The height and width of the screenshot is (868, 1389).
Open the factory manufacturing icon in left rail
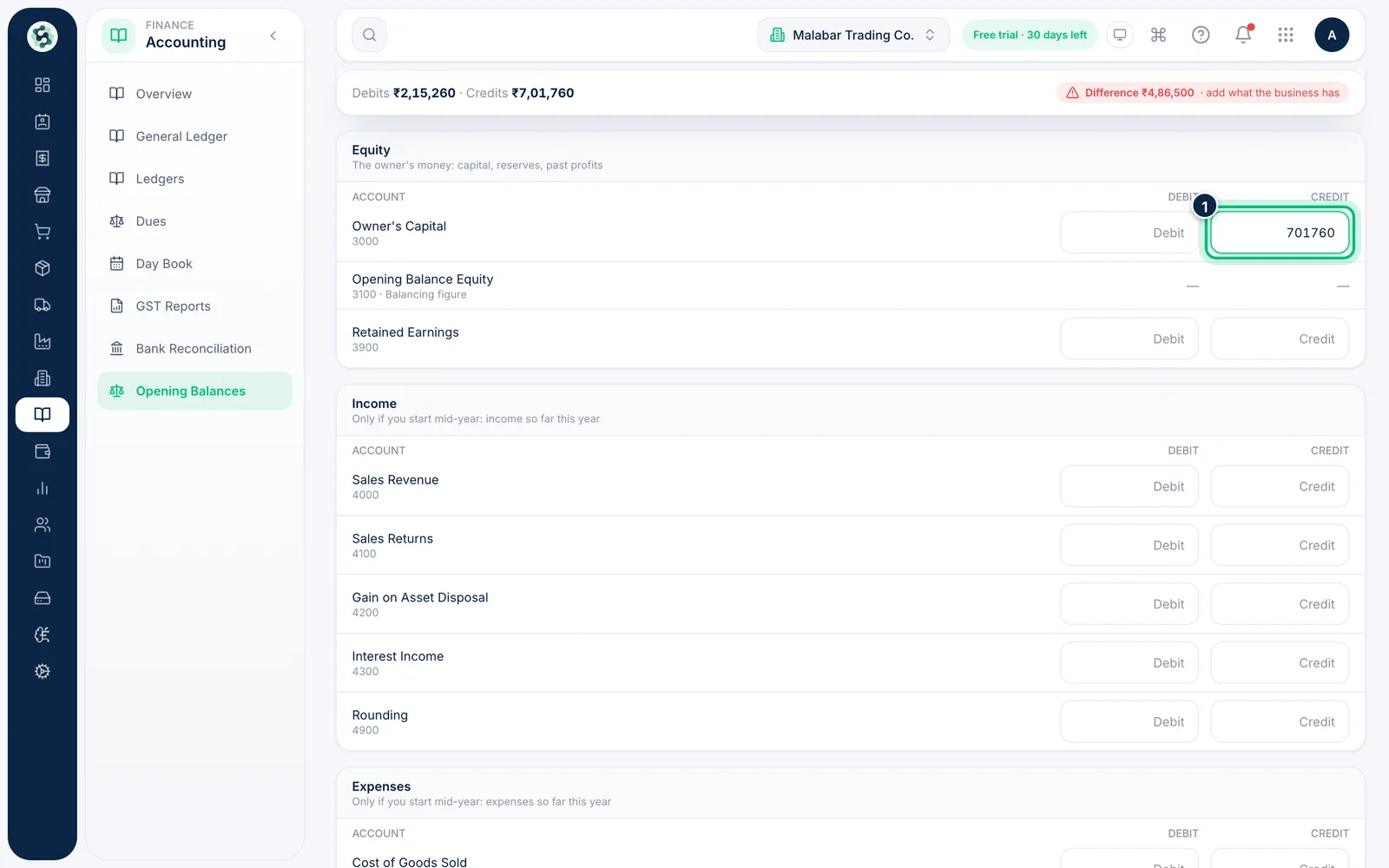click(x=42, y=341)
